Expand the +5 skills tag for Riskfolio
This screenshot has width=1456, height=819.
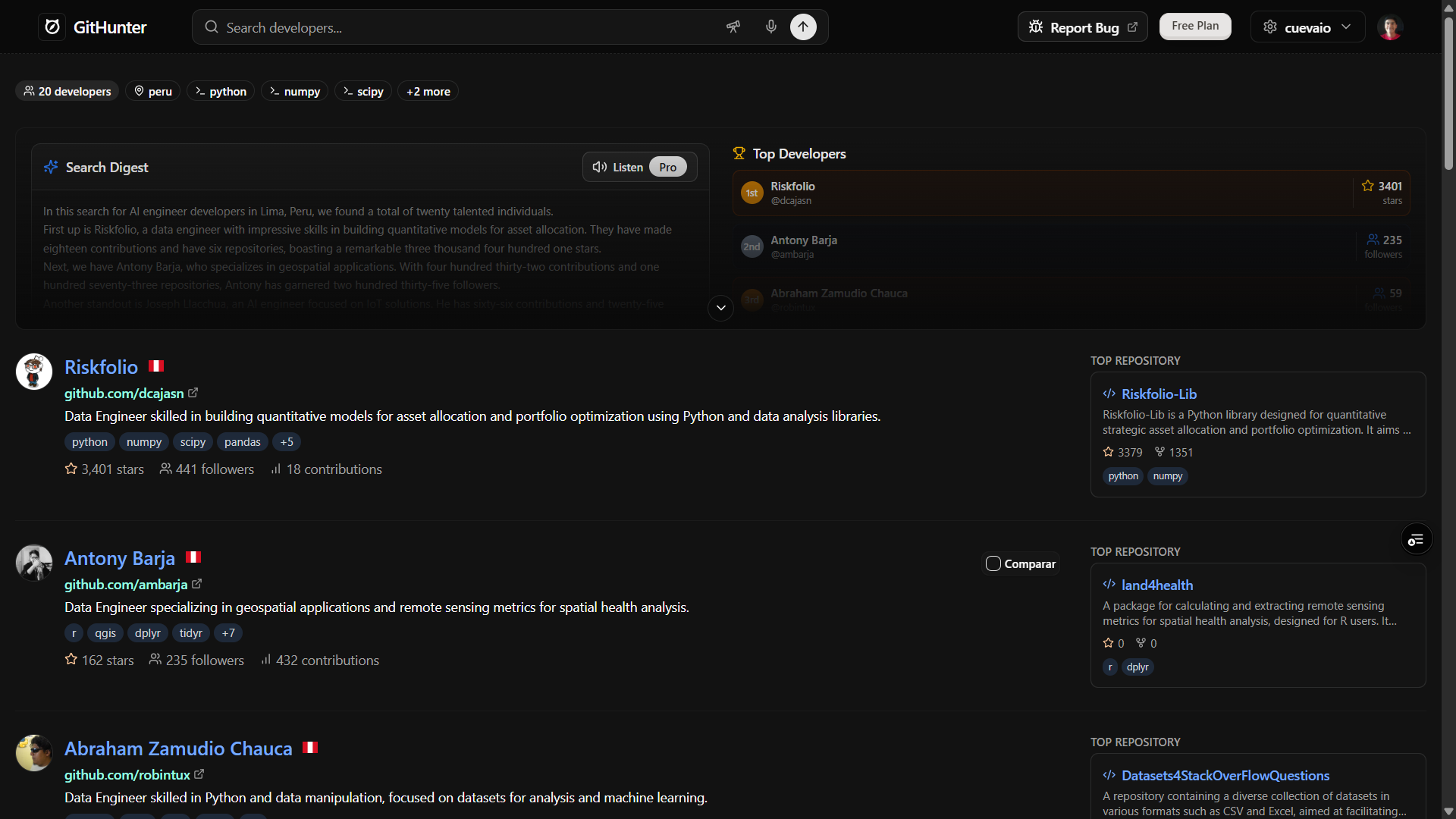click(x=286, y=442)
